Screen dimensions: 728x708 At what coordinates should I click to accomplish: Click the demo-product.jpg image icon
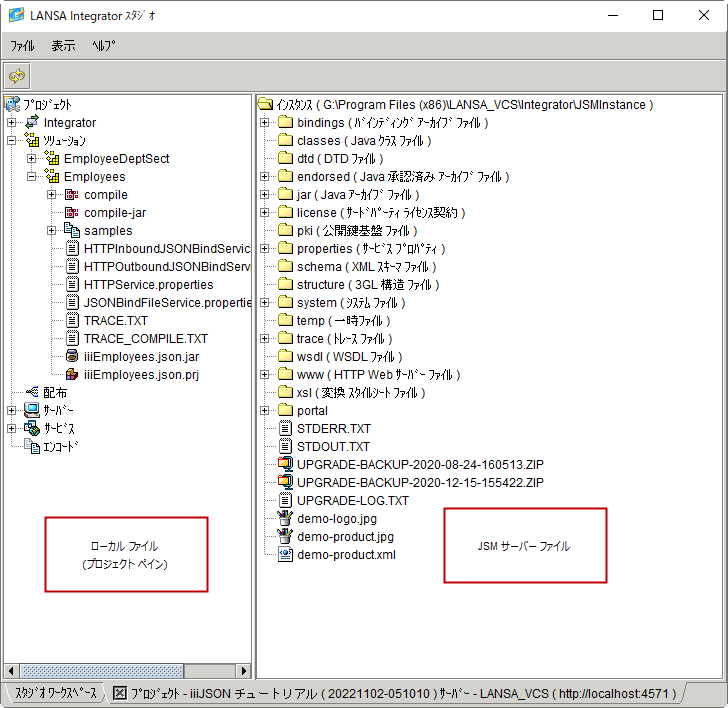(285, 536)
